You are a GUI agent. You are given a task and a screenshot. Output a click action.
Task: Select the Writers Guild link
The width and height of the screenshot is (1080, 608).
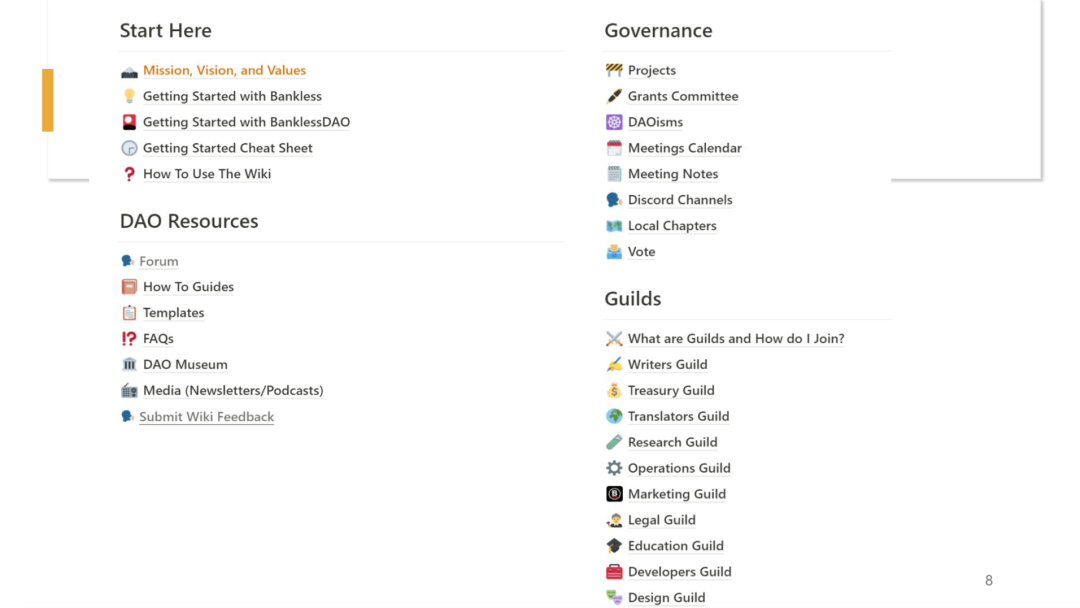click(x=667, y=365)
